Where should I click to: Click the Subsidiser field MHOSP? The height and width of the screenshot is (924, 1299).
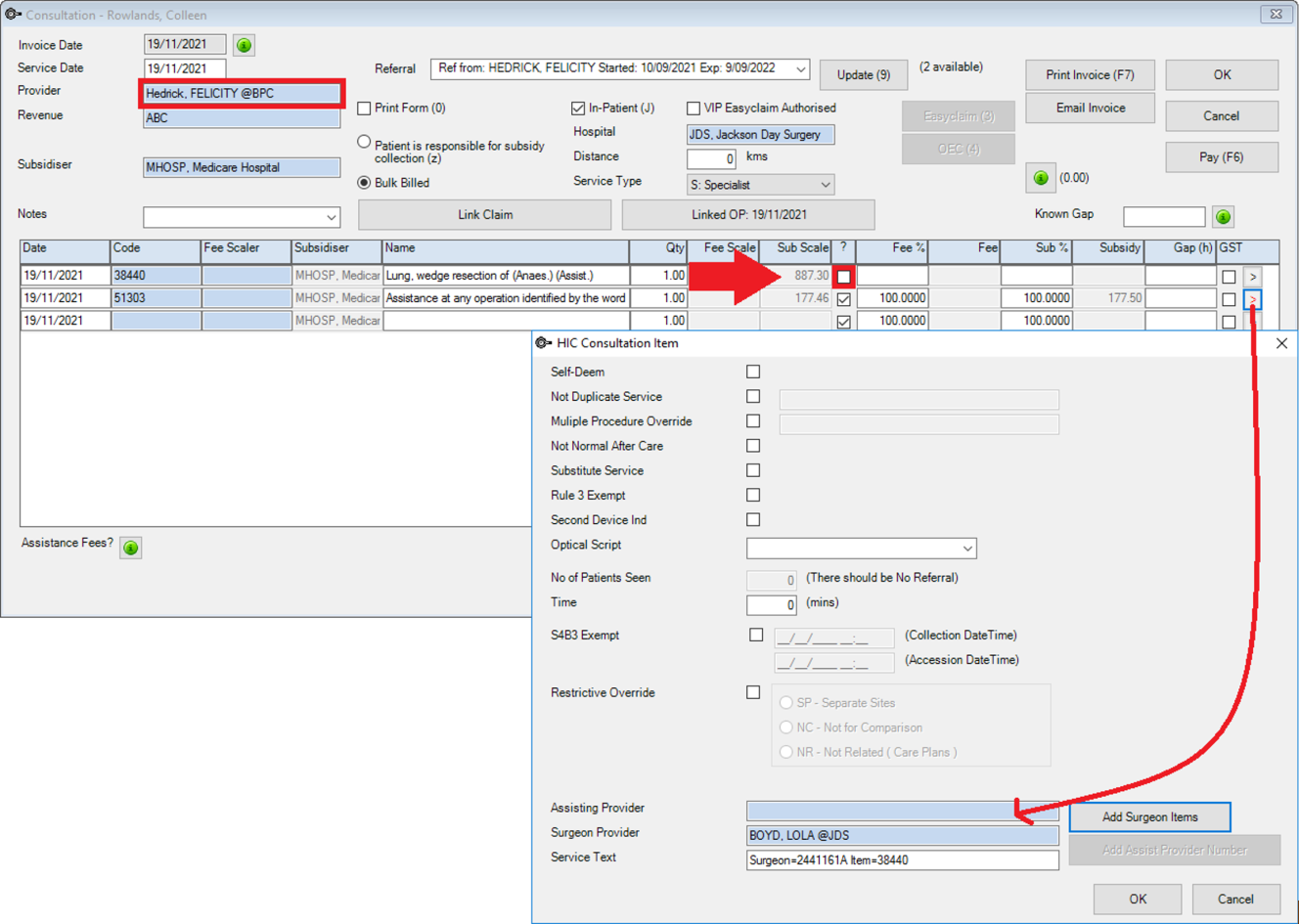pyautogui.click(x=242, y=167)
